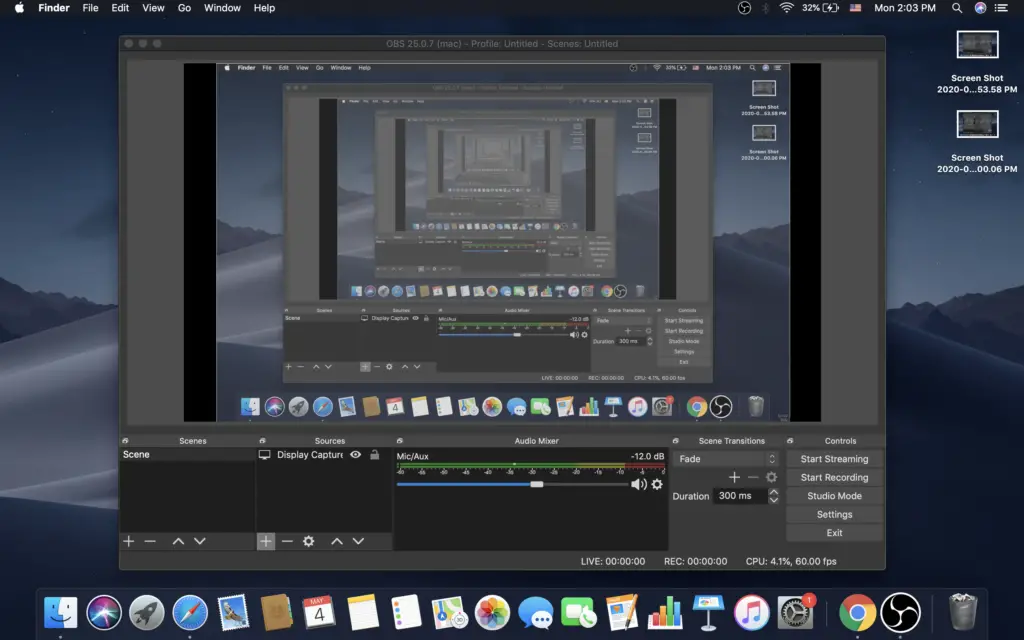
Task: Open OBS Settings
Action: coord(835,514)
